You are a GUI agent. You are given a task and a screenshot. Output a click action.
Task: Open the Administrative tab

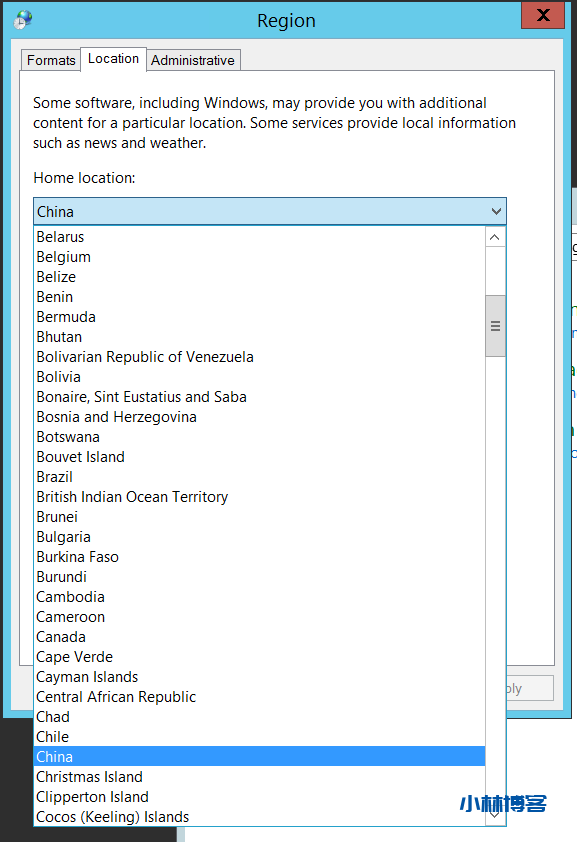point(193,60)
